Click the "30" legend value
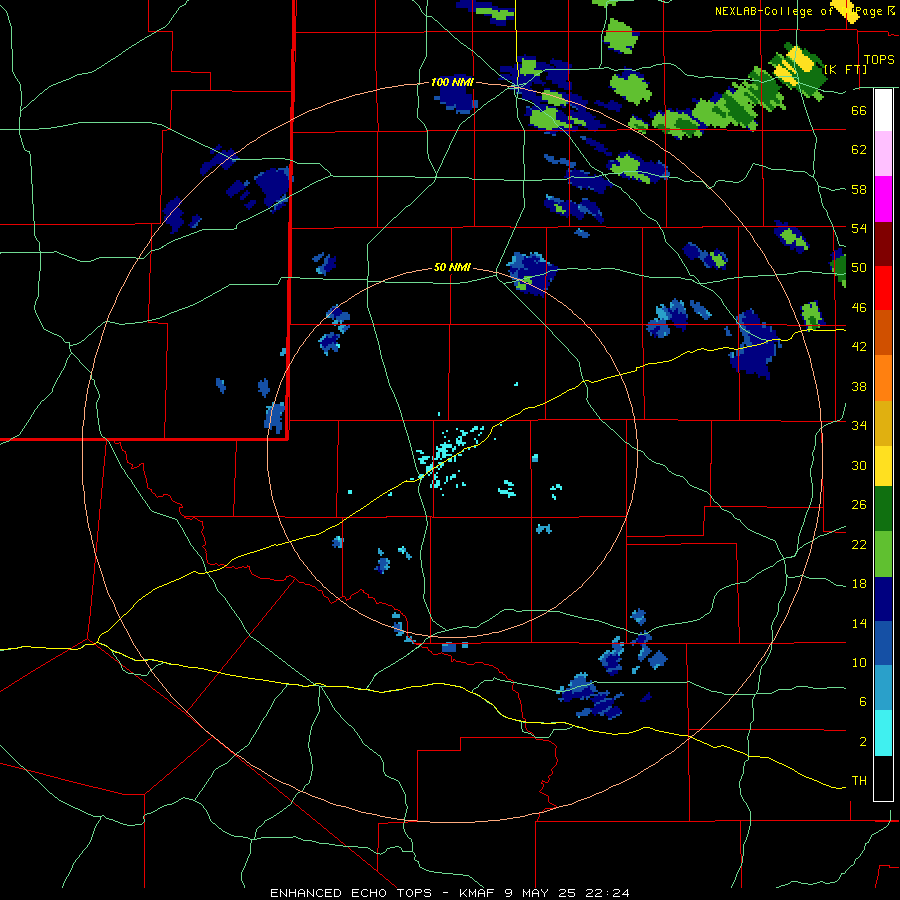Viewport: 900px width, 900px height. [859, 465]
